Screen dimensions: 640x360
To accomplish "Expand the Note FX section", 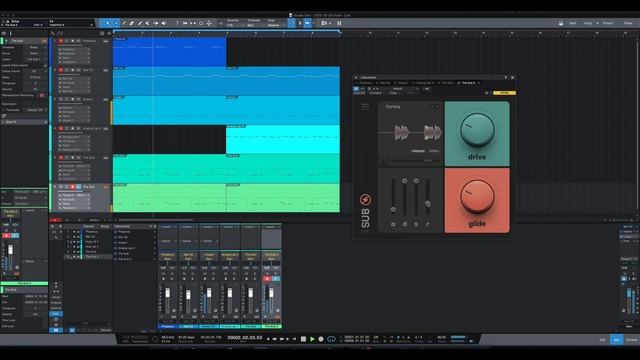I will (24, 122).
